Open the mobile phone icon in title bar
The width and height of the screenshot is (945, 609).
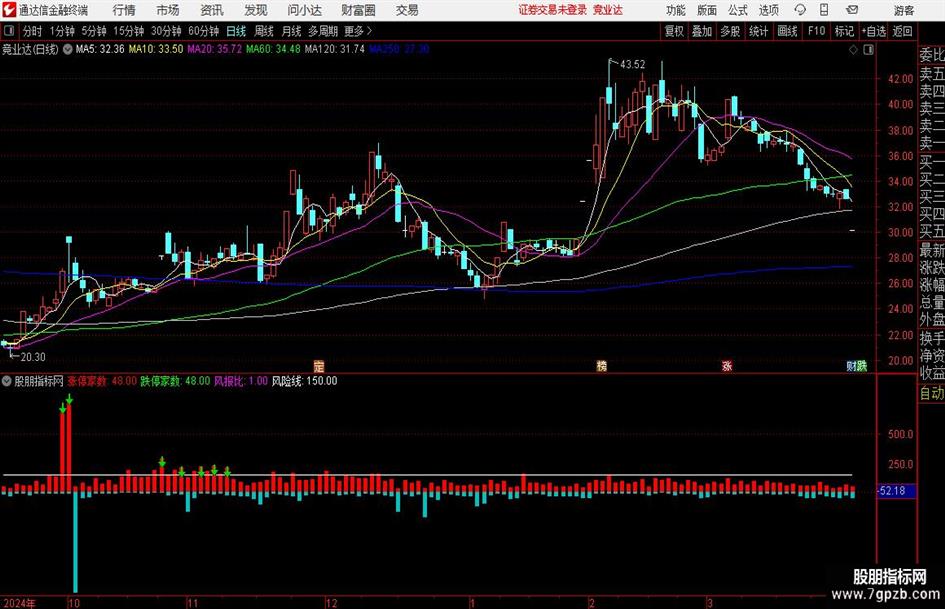[824, 10]
